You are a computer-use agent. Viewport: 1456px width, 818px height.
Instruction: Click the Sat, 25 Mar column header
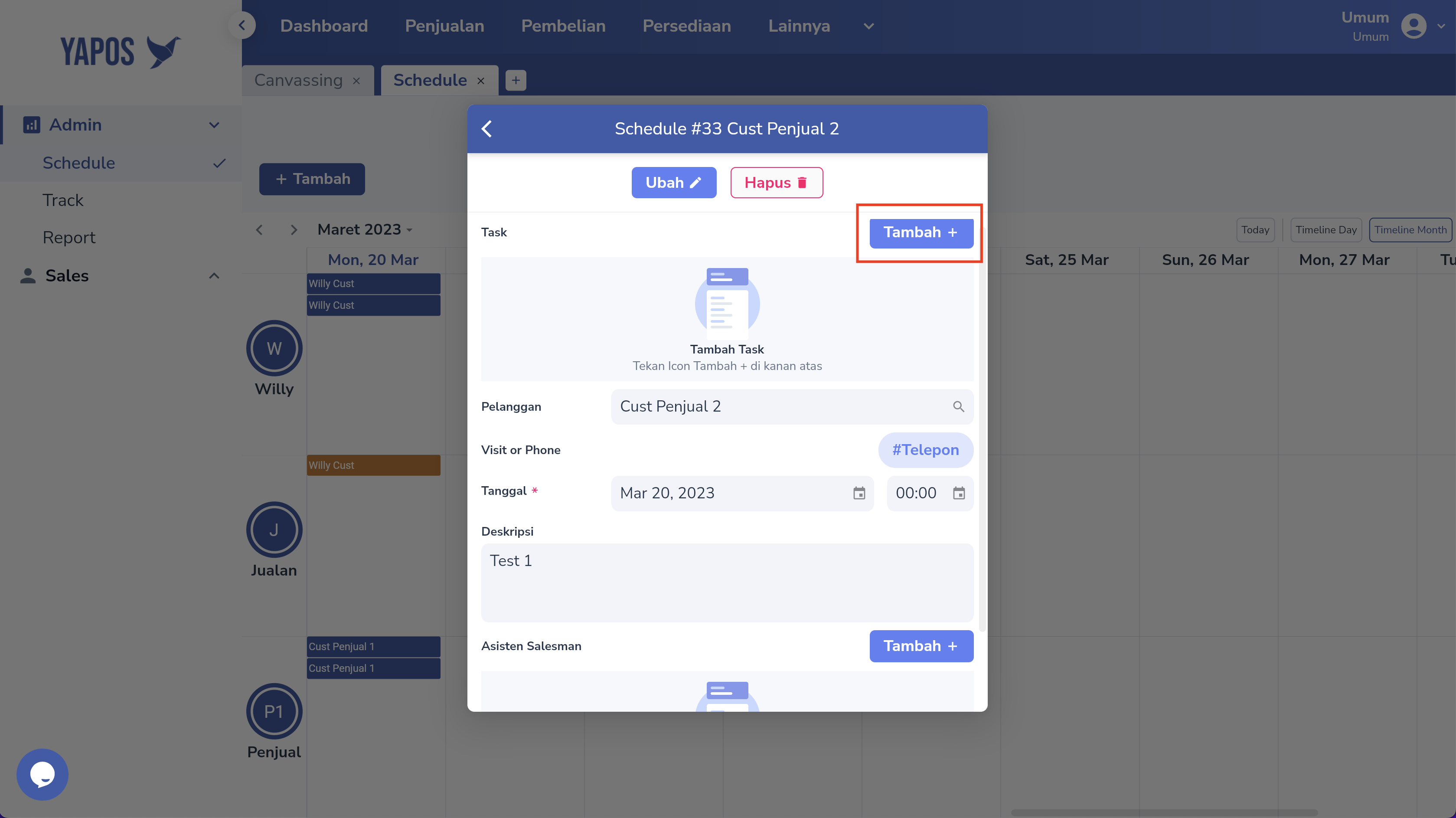click(1067, 260)
